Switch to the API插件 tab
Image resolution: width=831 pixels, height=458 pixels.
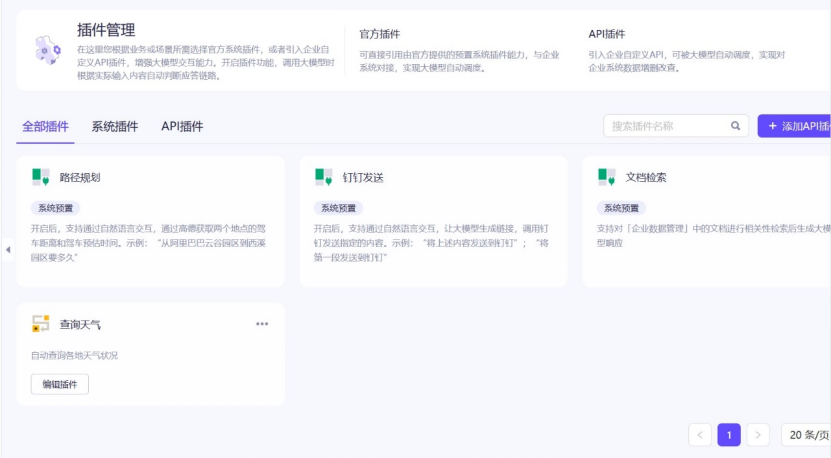[182, 126]
